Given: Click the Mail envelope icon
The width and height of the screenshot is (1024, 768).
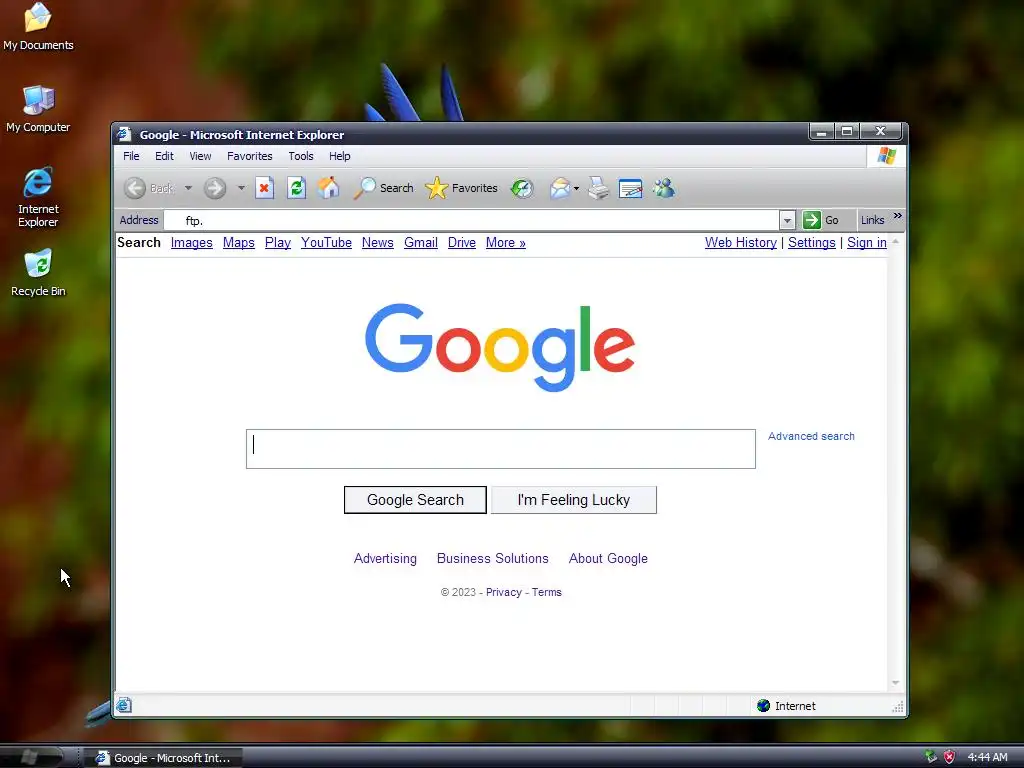Looking at the screenshot, I should point(560,188).
